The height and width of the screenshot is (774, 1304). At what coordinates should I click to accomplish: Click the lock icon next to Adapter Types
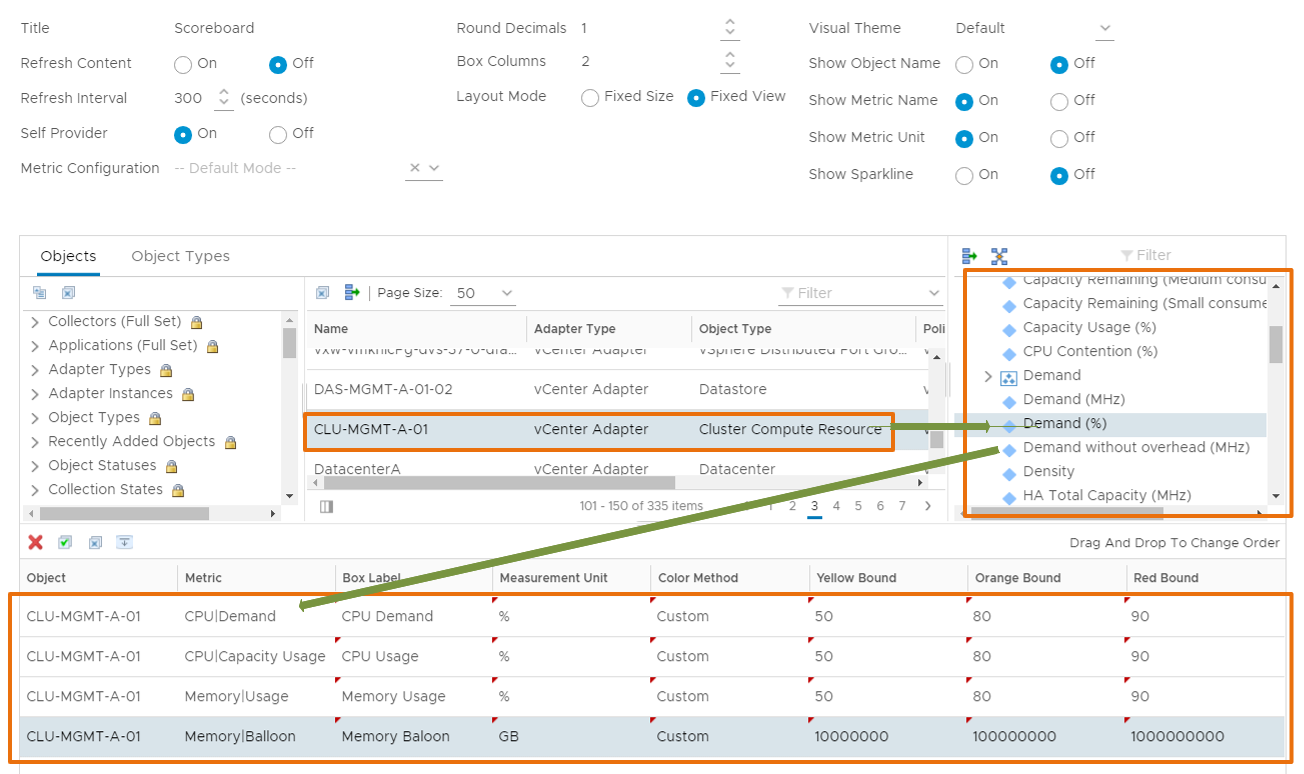pyautogui.click(x=166, y=370)
